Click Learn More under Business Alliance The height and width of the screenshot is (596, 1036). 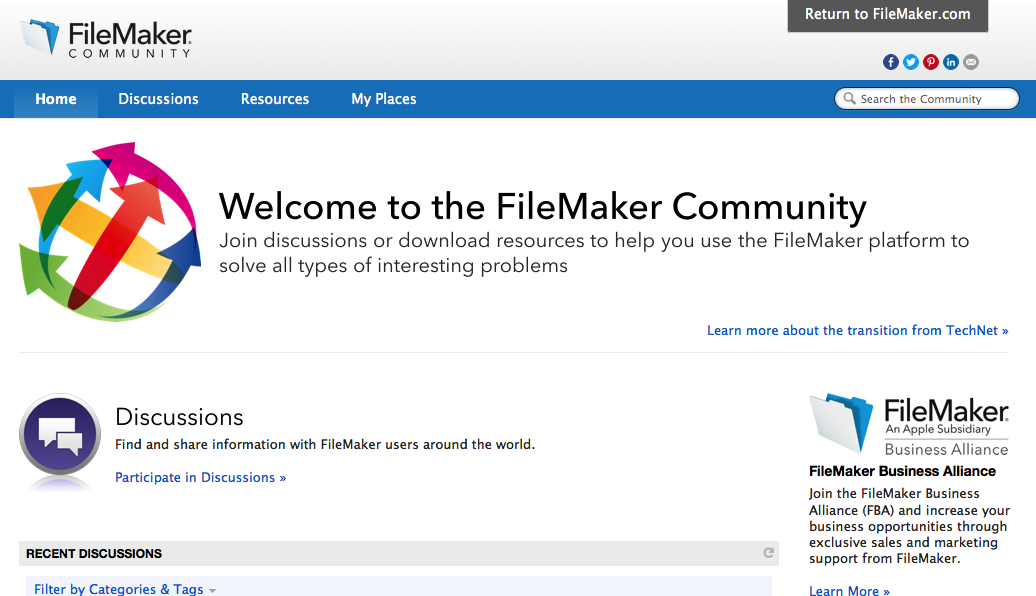849,591
